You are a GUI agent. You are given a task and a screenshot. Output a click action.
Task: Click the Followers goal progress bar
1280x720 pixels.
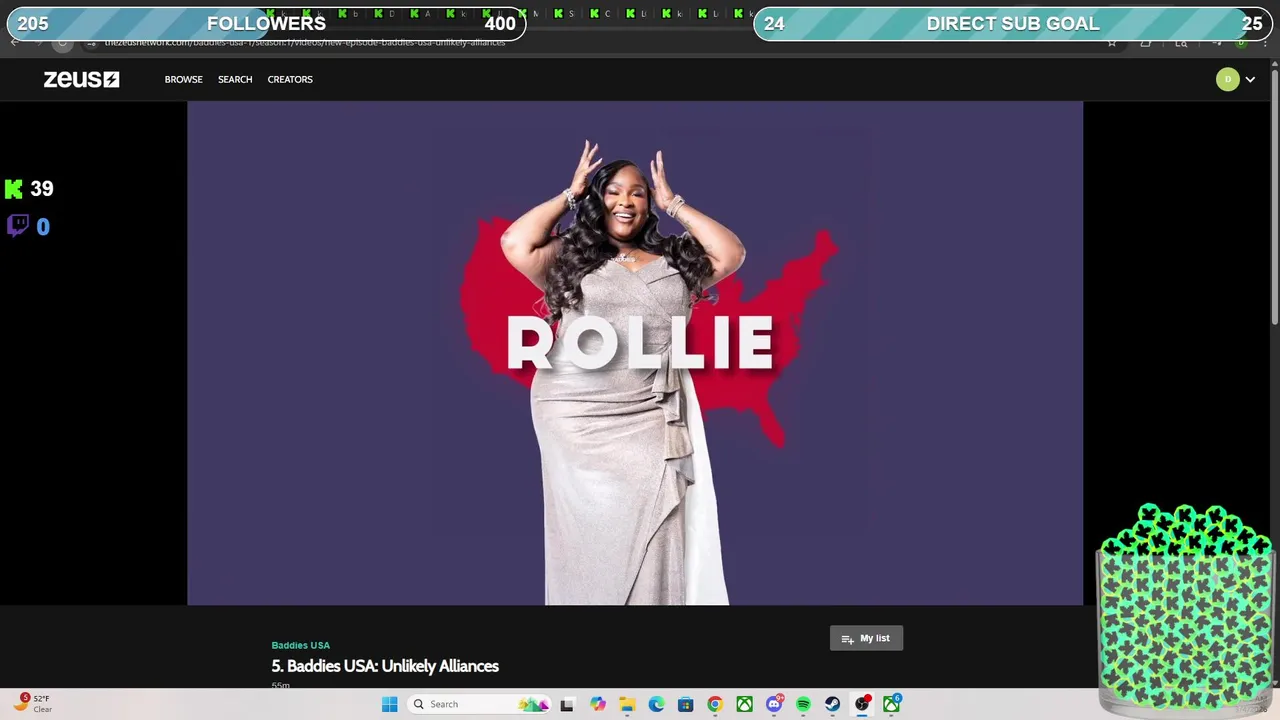point(266,23)
